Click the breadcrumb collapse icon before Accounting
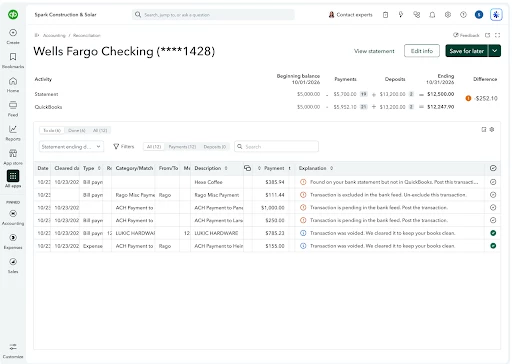Viewport: 512px width, 364px height. coord(37,35)
